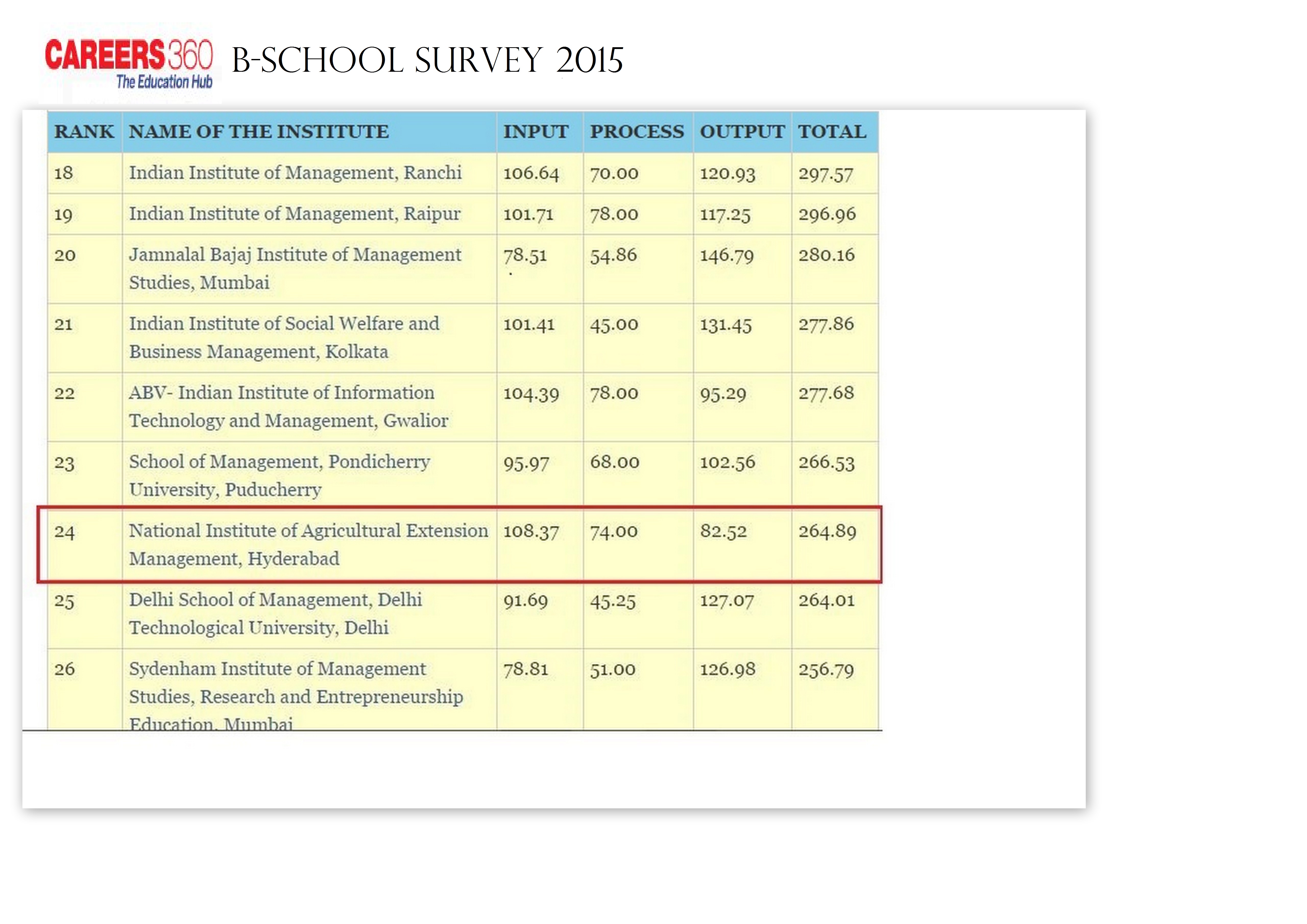Click input value 78.51
The width and height of the screenshot is (1307, 924).
pyautogui.click(x=525, y=256)
